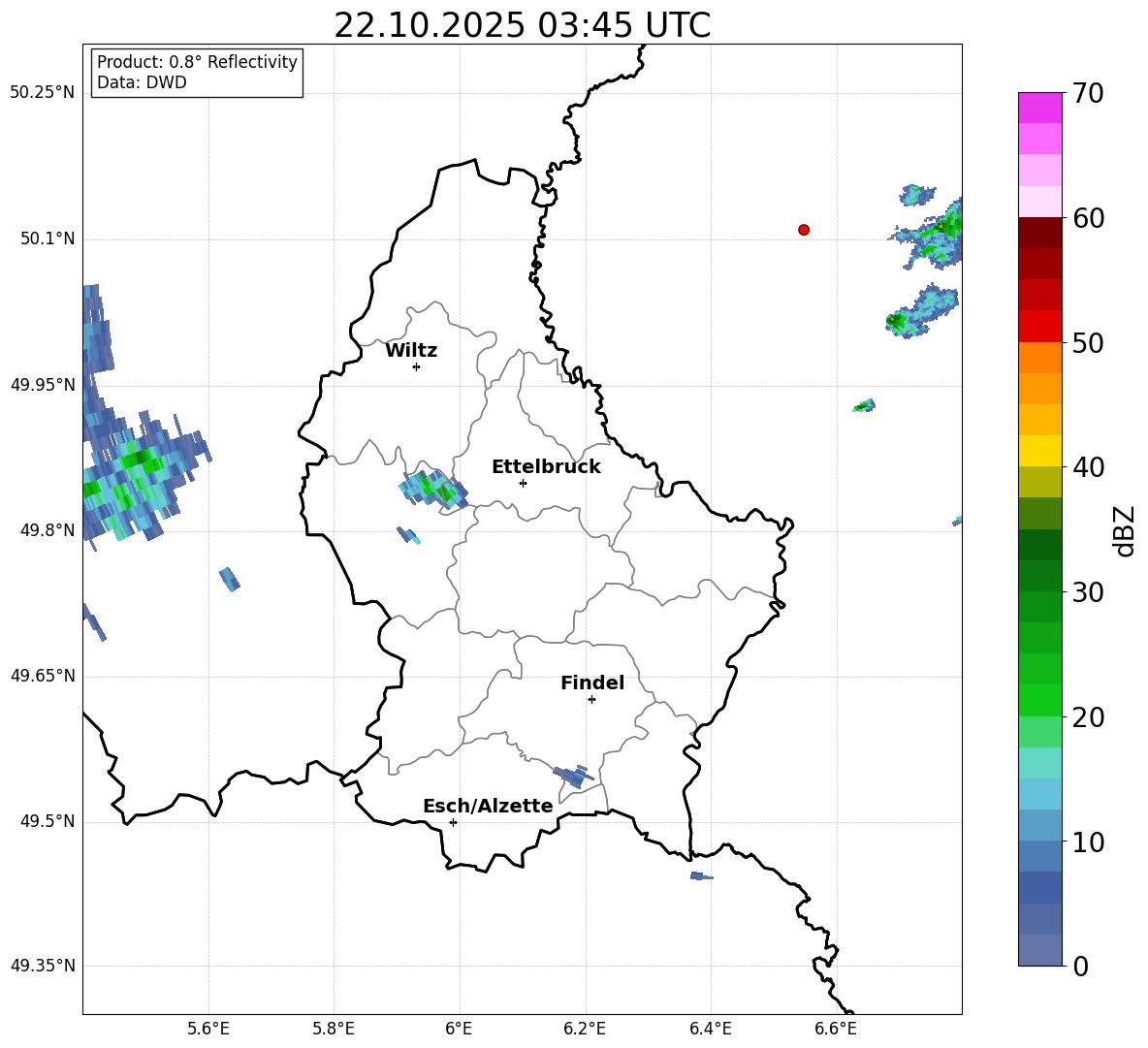Screen dimensions: 1148x1048
Task: Click the Ettelbruck cross marker
Action: (523, 483)
